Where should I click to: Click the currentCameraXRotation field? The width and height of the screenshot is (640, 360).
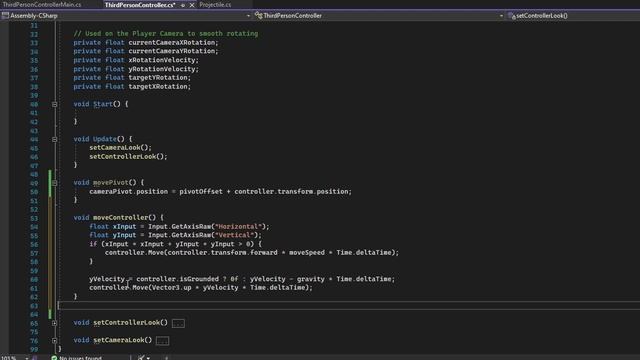171,42
